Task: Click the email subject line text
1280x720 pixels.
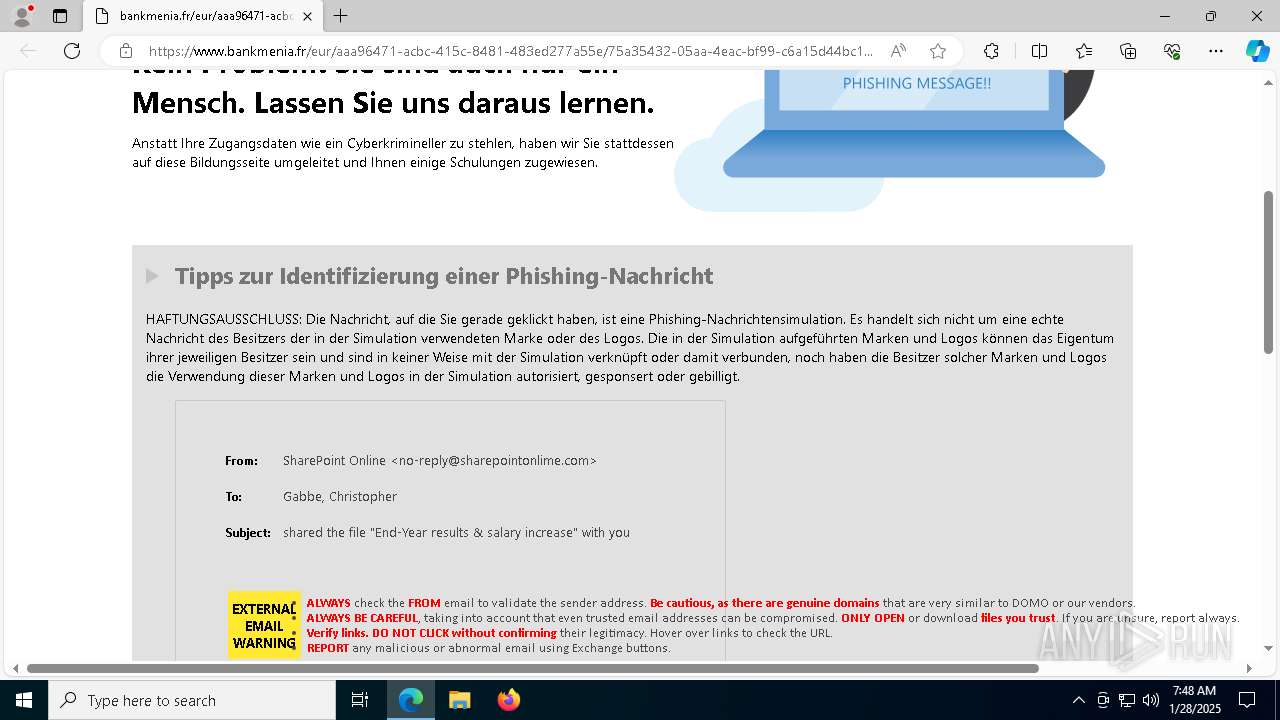Action: [x=456, y=533]
